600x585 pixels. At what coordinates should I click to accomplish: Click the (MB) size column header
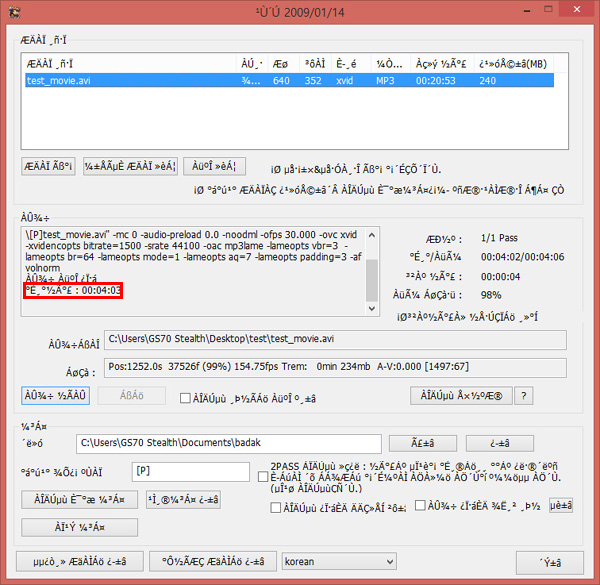point(513,64)
